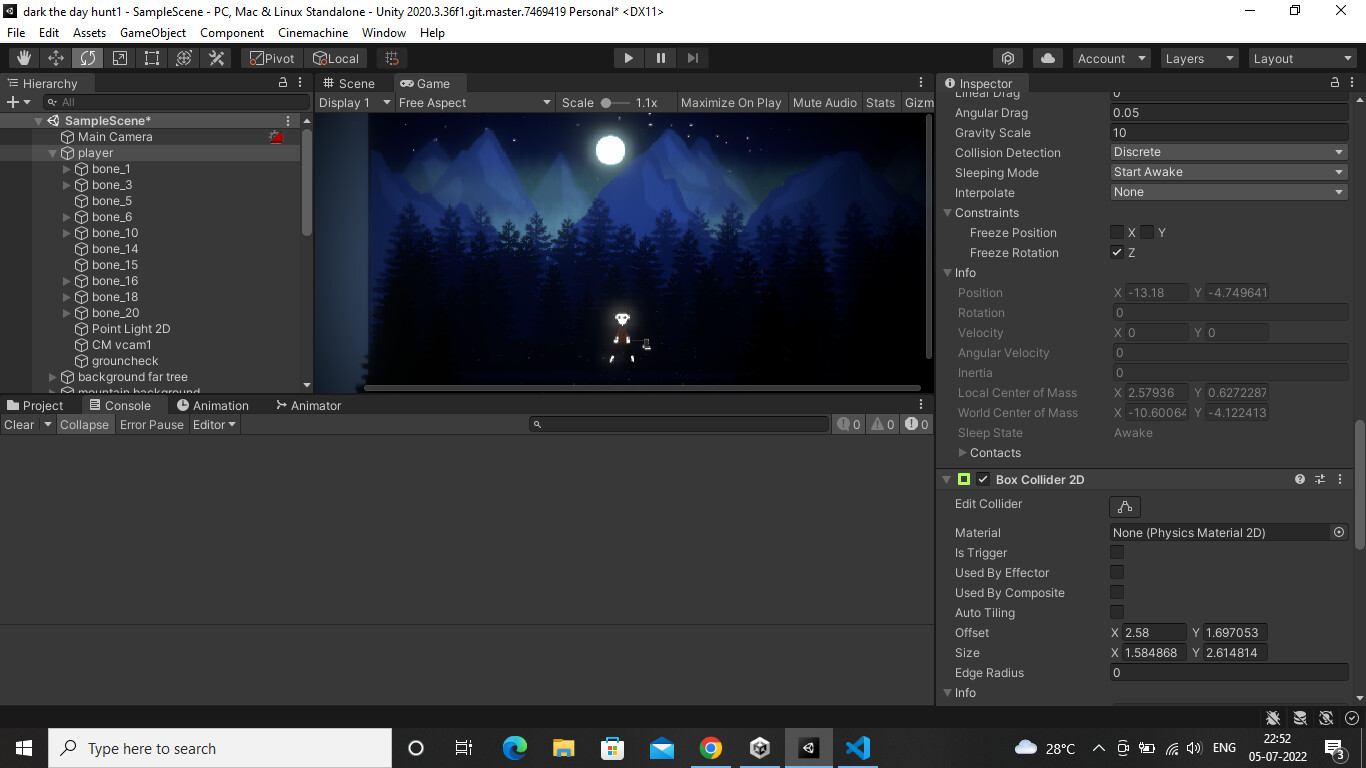
Task: Click the Play button
Action: 628,58
